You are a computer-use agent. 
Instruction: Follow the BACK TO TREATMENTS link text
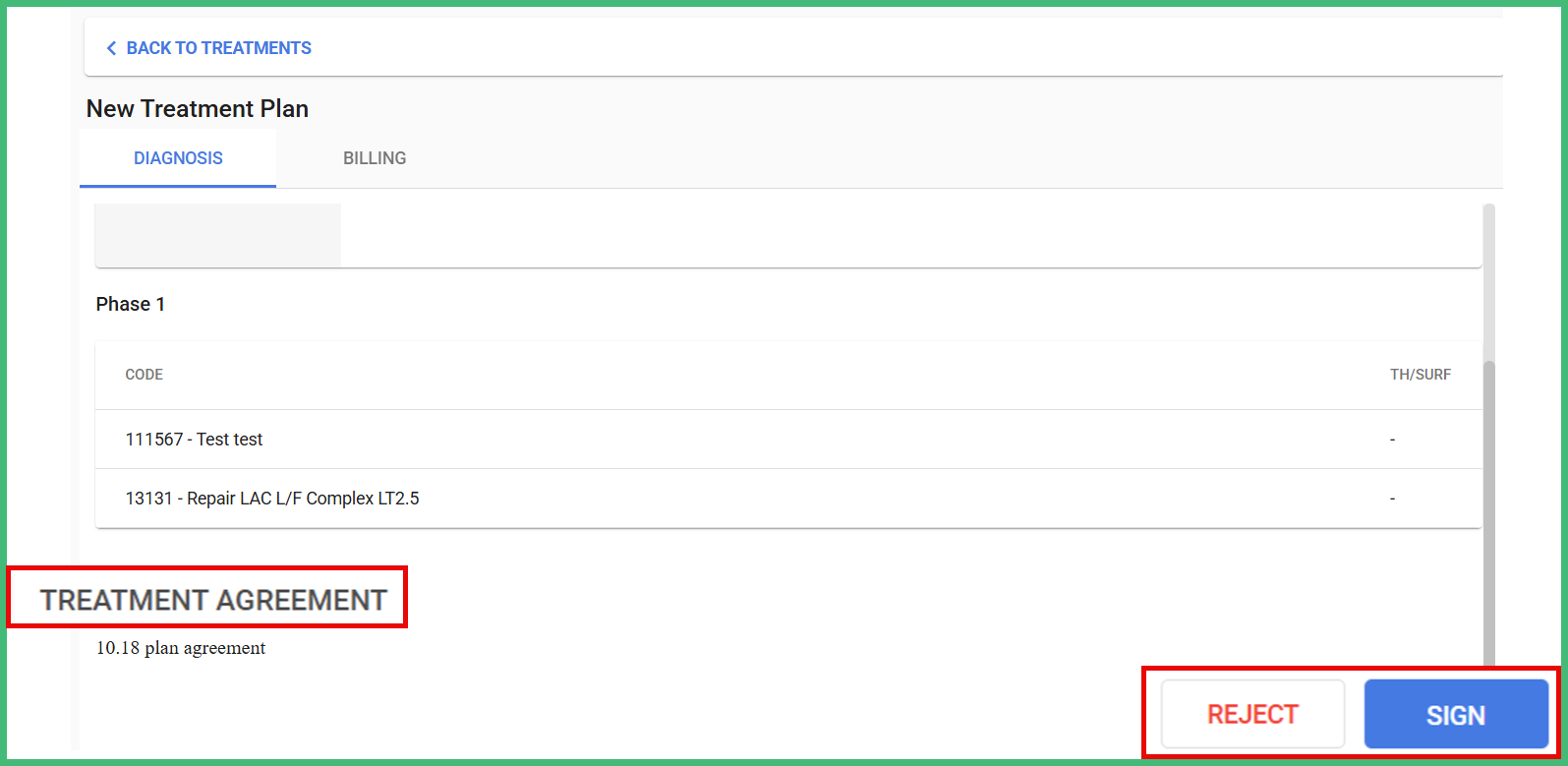(218, 48)
